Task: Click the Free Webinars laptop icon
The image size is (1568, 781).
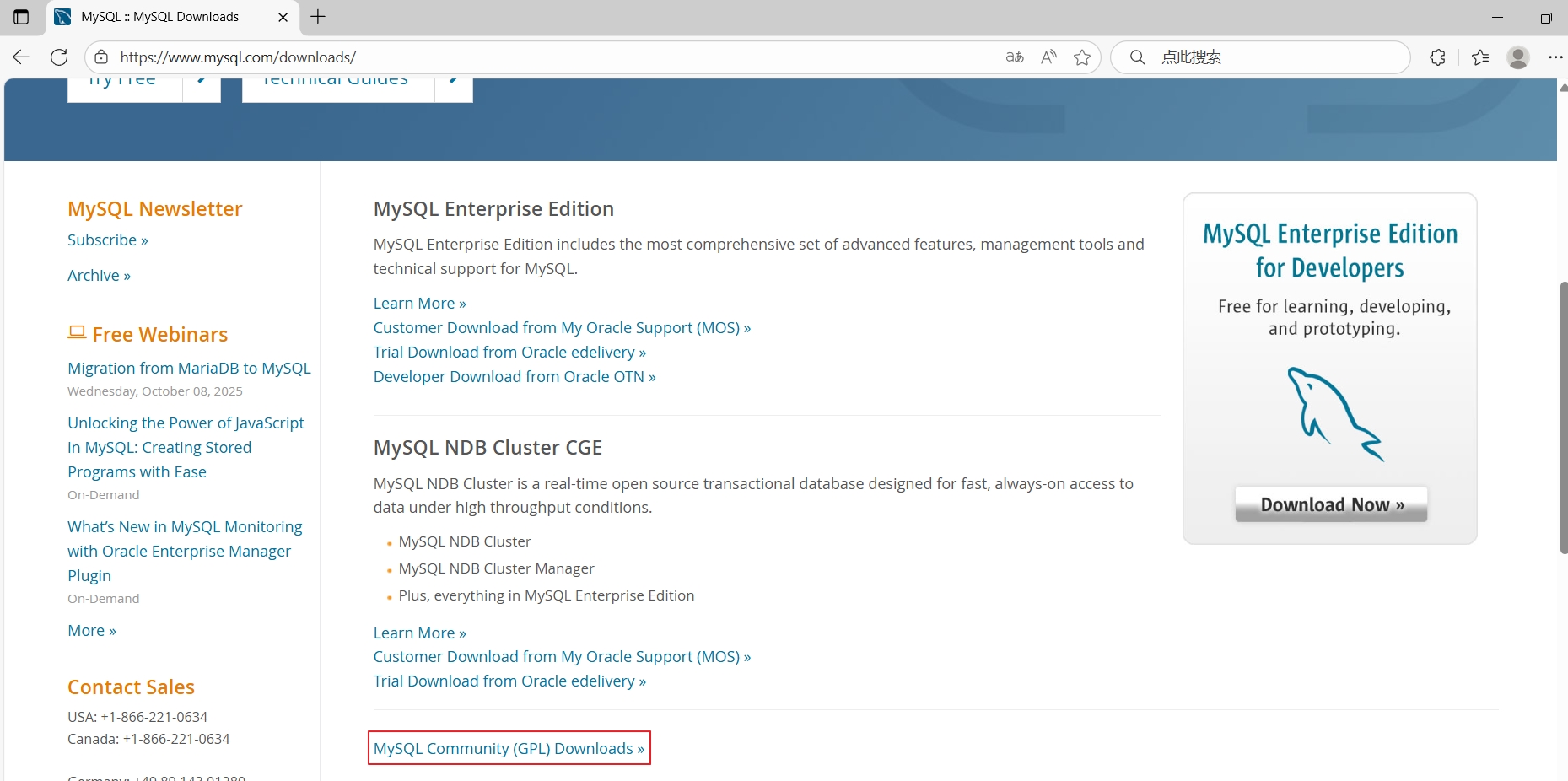Action: click(x=77, y=333)
